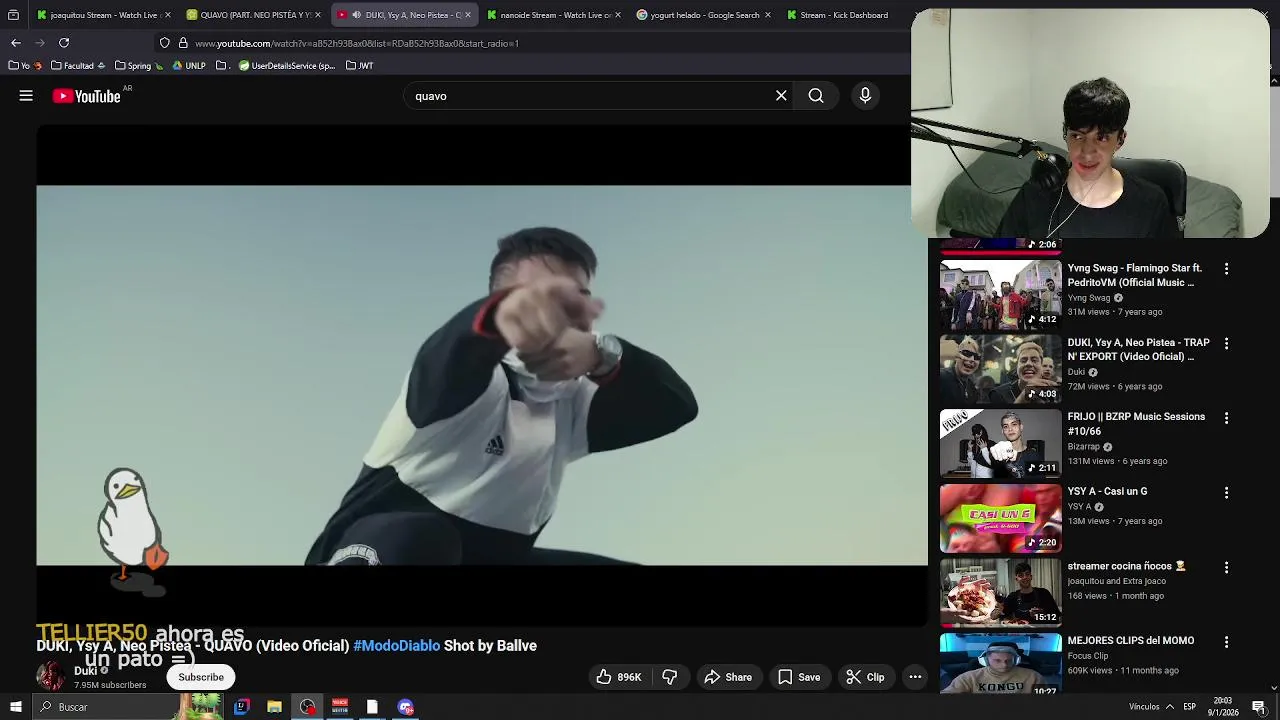The height and width of the screenshot is (720, 1280).
Task: Click browser forward arrow
Action: 40,43
